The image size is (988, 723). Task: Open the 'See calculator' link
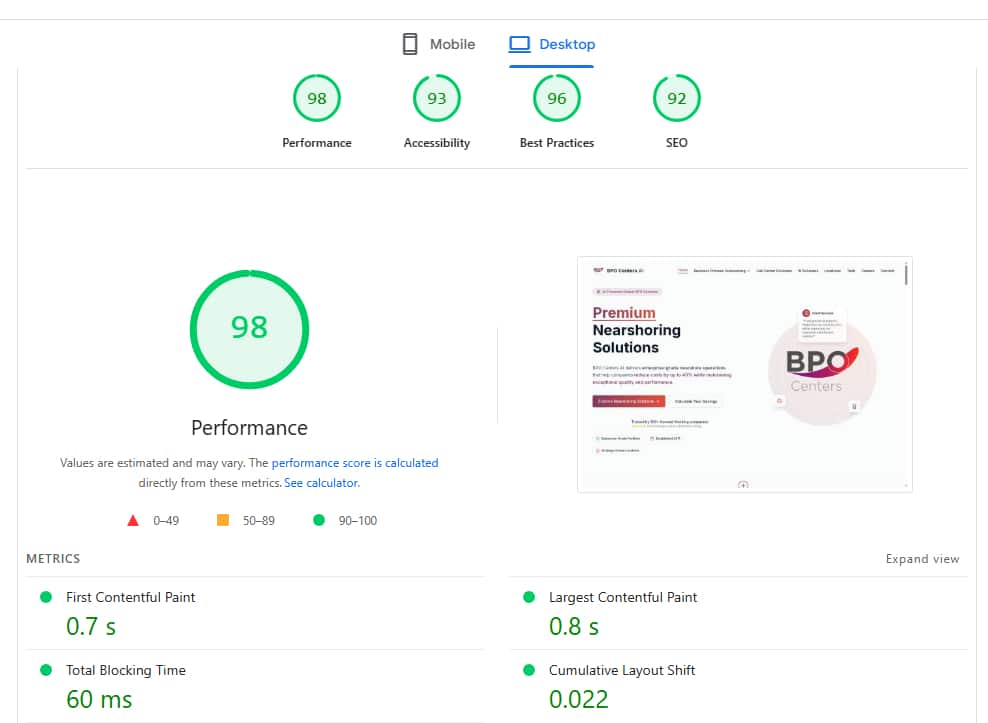(x=321, y=483)
